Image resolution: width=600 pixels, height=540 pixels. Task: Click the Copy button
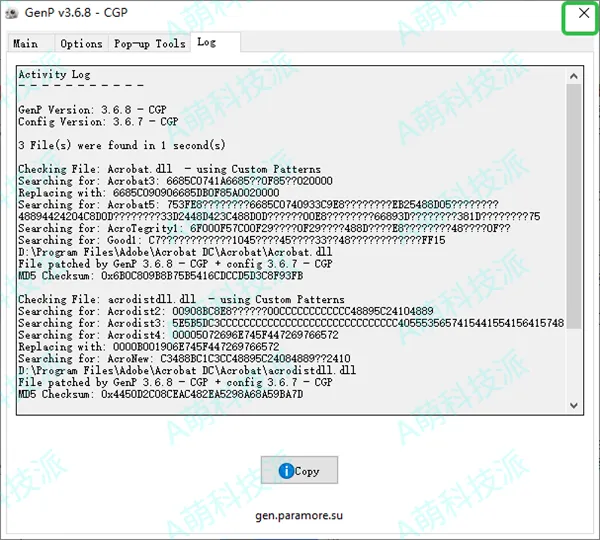pyautogui.click(x=299, y=470)
